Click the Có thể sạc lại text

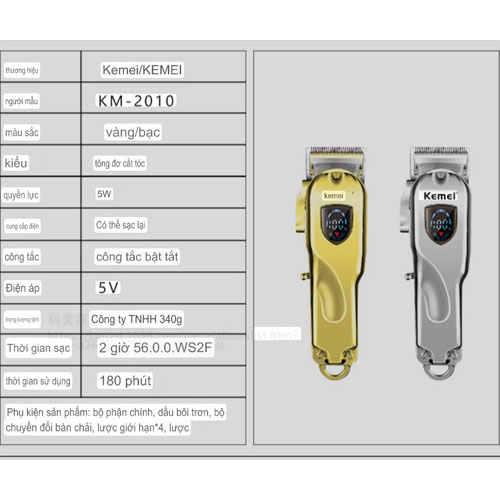pyautogui.click(x=121, y=225)
